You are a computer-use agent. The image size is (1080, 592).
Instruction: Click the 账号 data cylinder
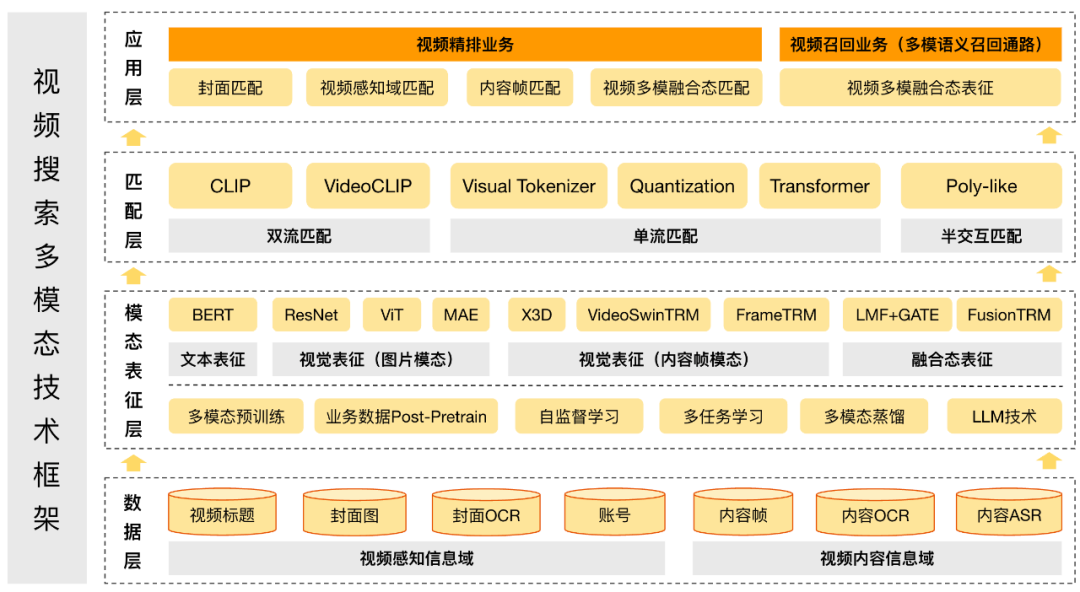coord(614,512)
